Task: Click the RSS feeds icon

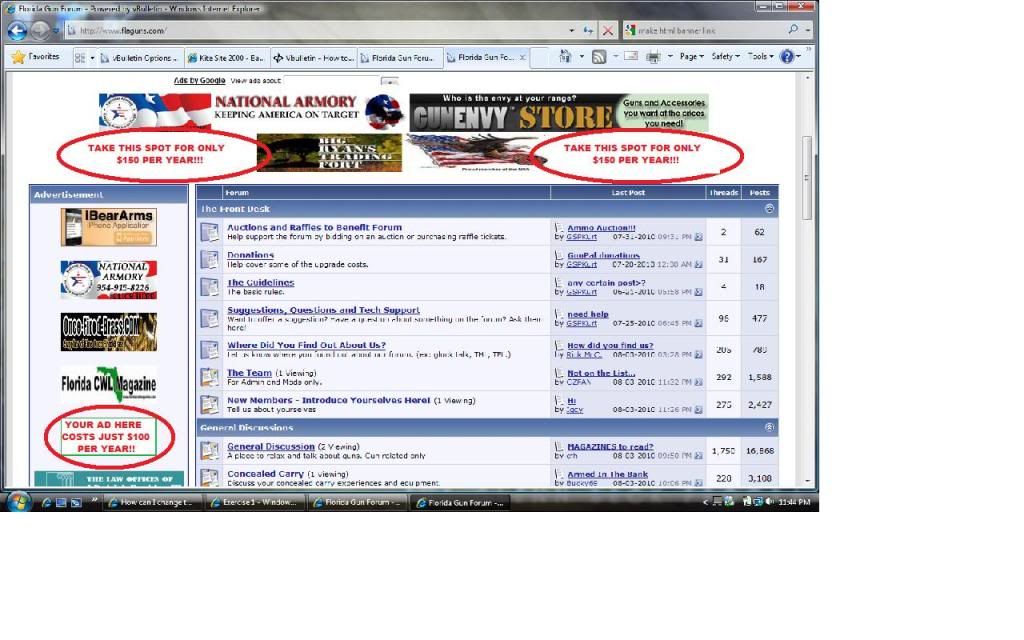Action: pyautogui.click(x=599, y=57)
